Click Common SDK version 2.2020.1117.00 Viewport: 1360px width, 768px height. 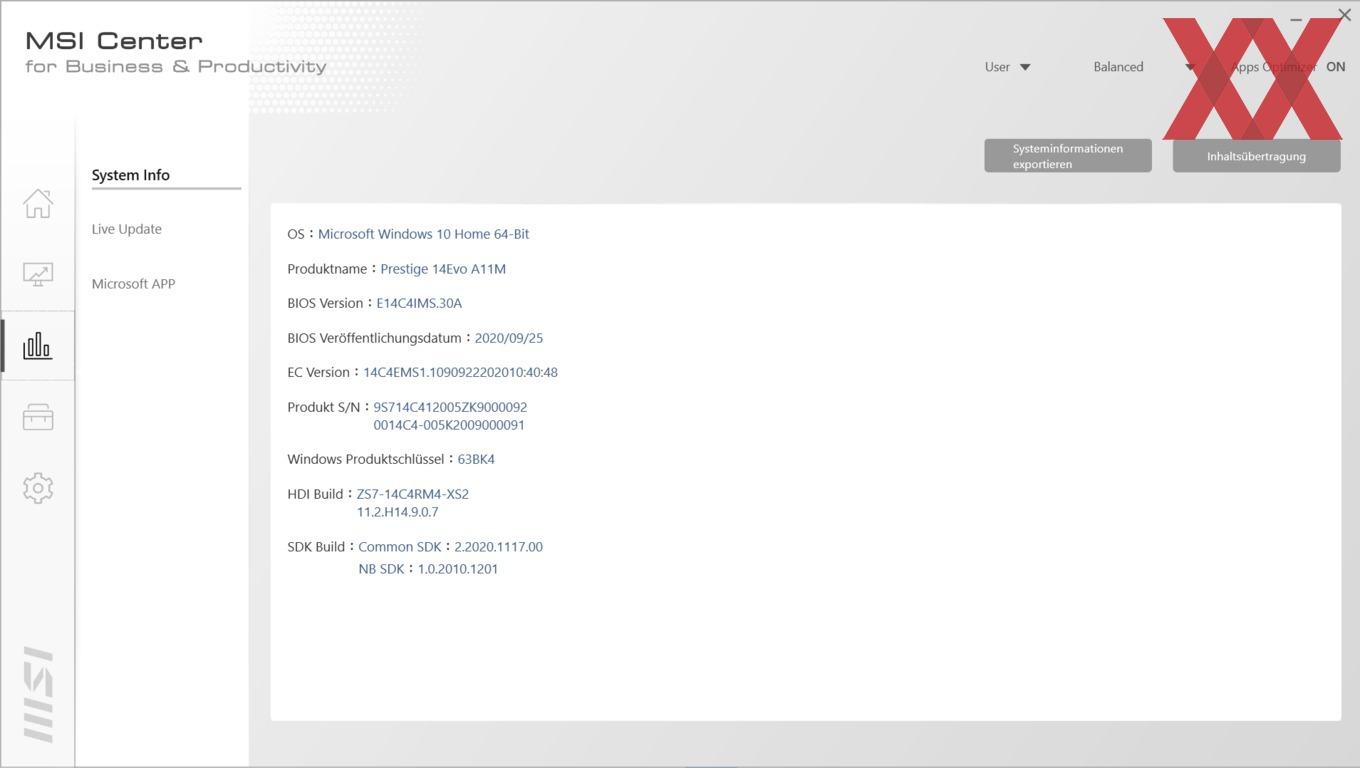pos(499,547)
